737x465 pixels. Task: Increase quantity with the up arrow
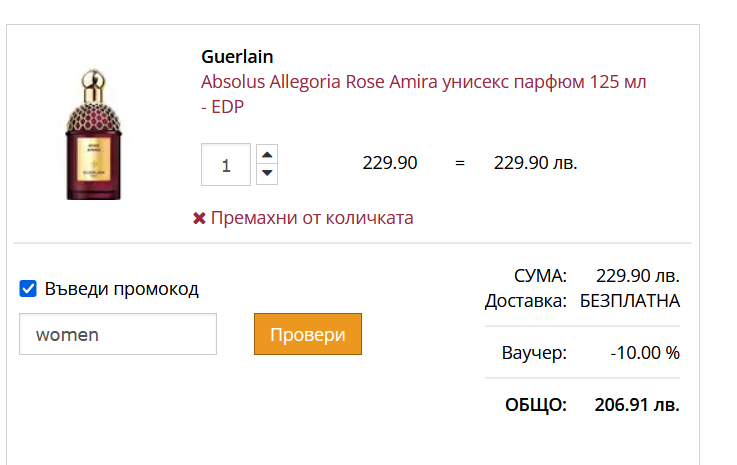click(x=267, y=155)
